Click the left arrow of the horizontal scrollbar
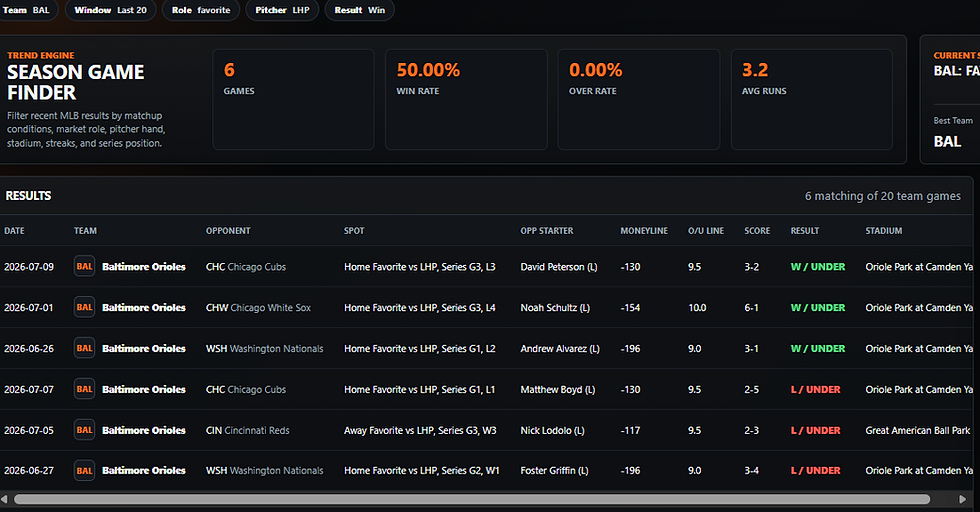The image size is (980, 512). (4, 499)
